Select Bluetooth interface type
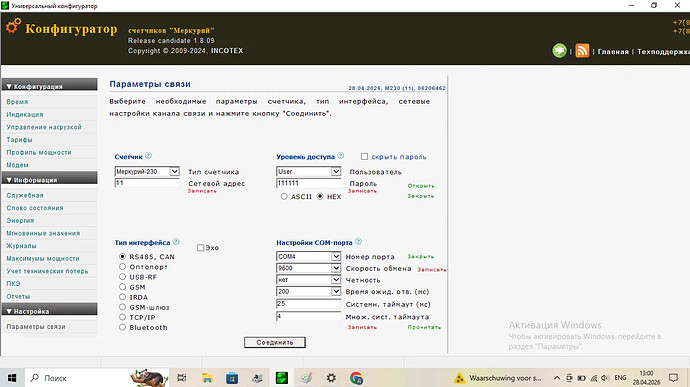This screenshot has height=387, width=690. [122, 327]
